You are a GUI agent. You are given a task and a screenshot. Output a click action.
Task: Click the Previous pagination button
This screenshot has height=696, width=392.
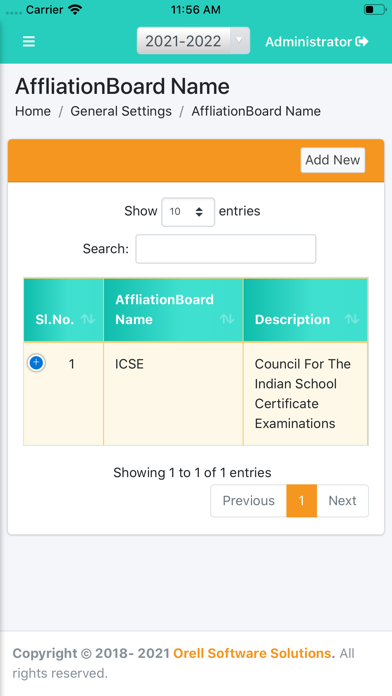pyautogui.click(x=249, y=501)
